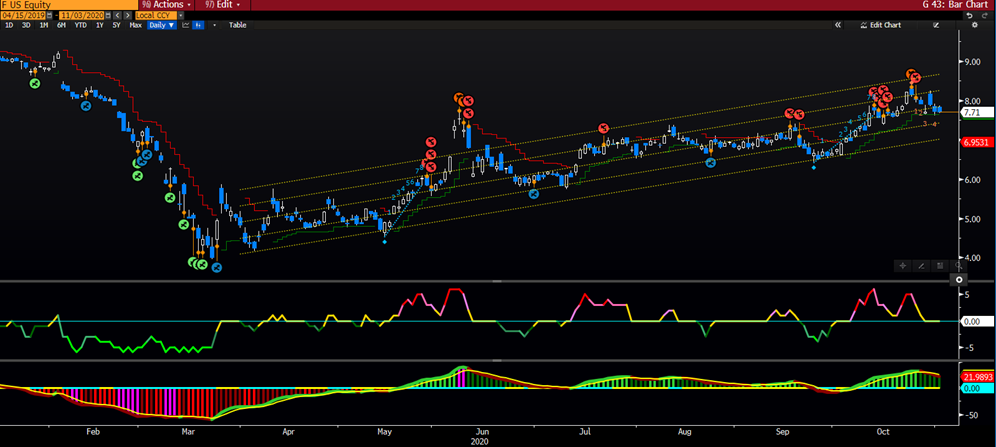Click the 4.00 price axis label

[x=973, y=258]
